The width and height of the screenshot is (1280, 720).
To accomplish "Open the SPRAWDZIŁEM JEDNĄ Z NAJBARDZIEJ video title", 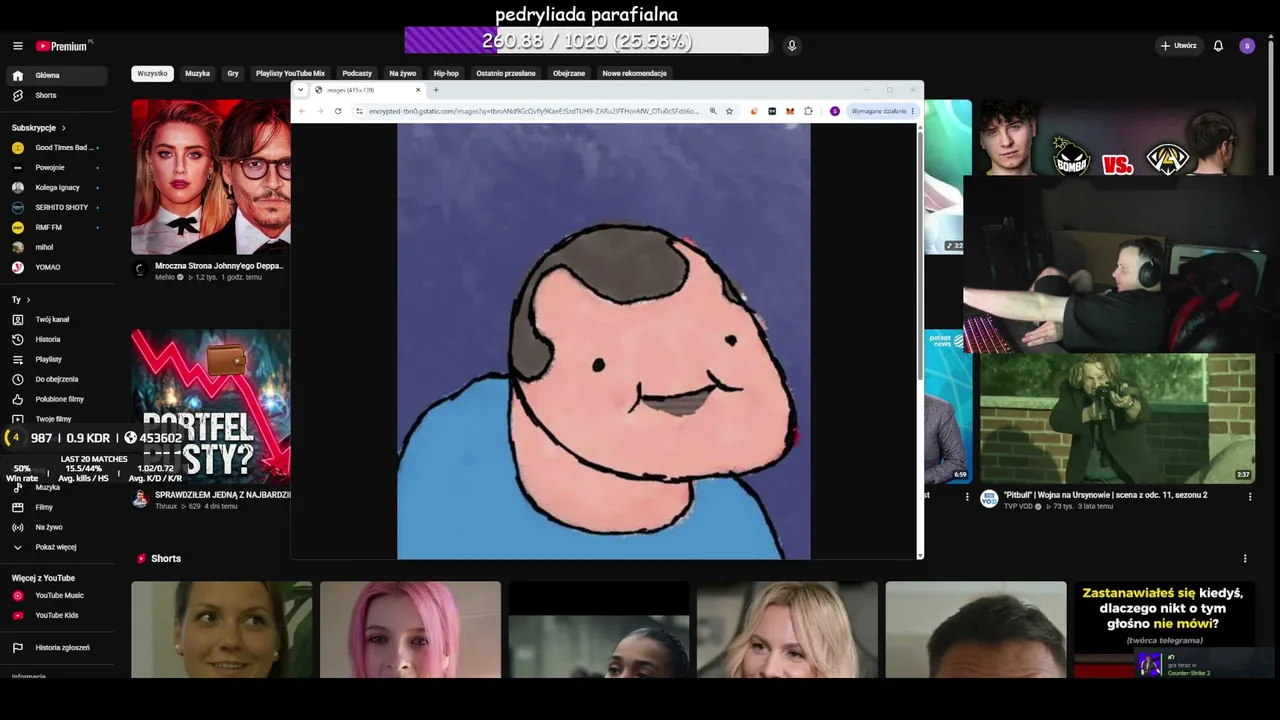I will pyautogui.click(x=223, y=495).
